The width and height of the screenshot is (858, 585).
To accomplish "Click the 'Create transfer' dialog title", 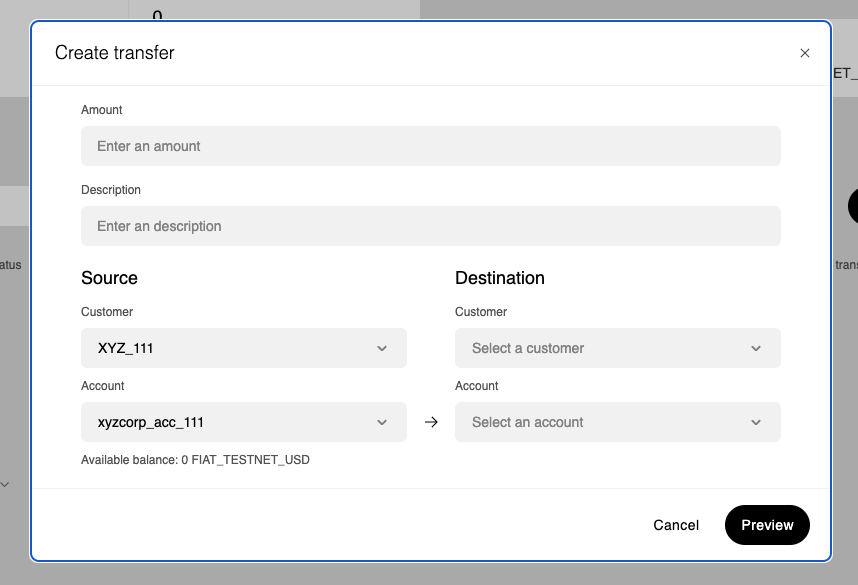I will pos(115,53).
